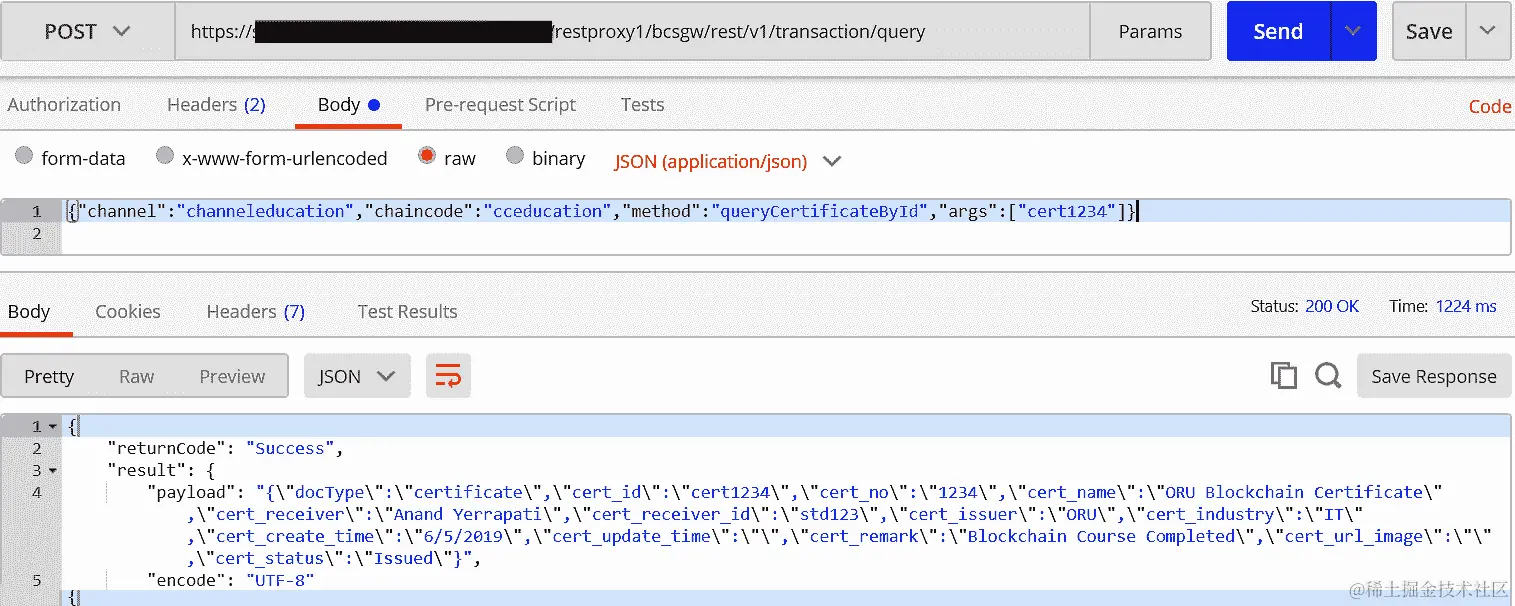Open the POST method dropdown
Image resolution: width=1515 pixels, height=606 pixels.
pos(88,31)
